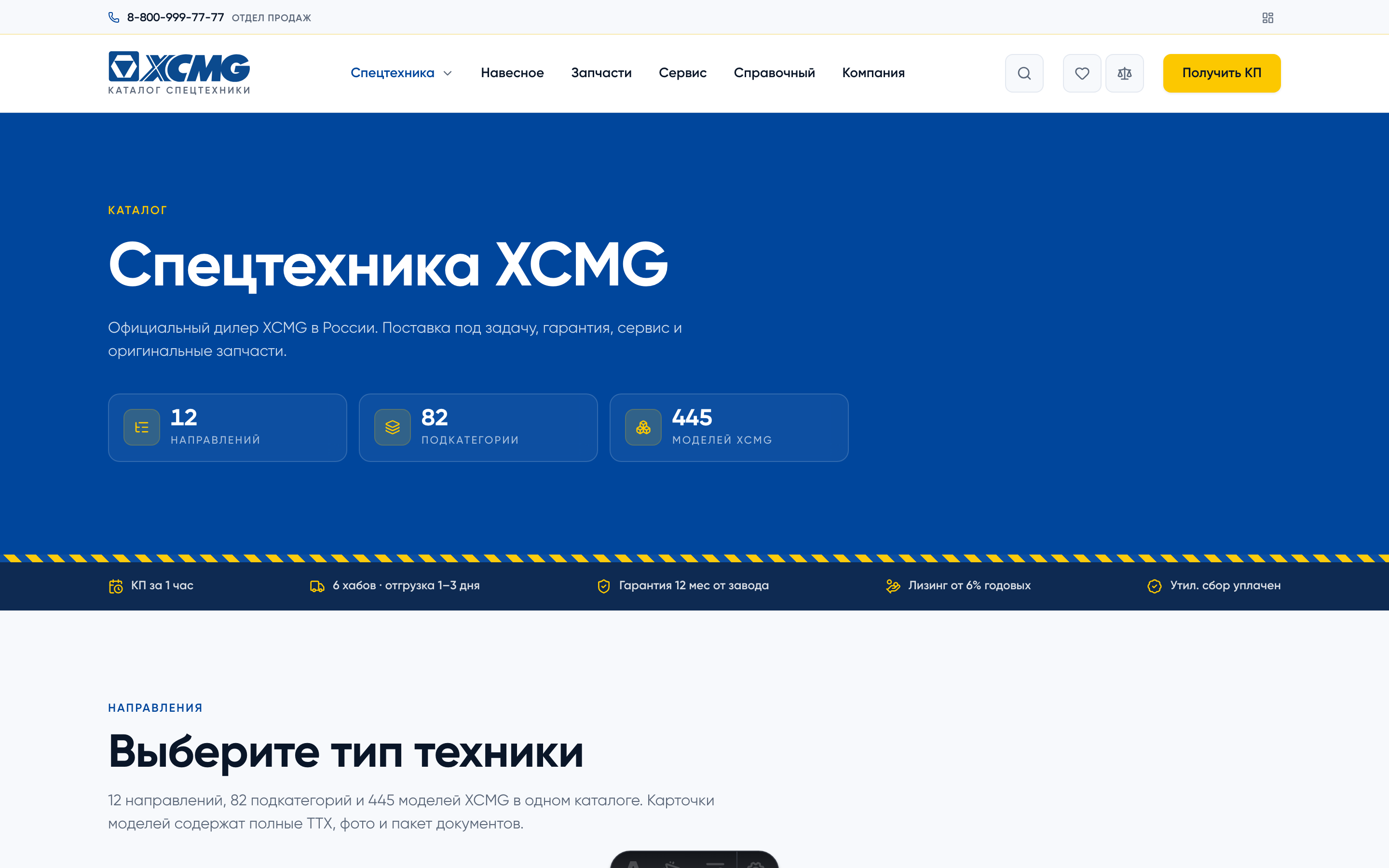Open the Справочный menu item
Viewport: 1389px width, 868px height.
(774, 73)
